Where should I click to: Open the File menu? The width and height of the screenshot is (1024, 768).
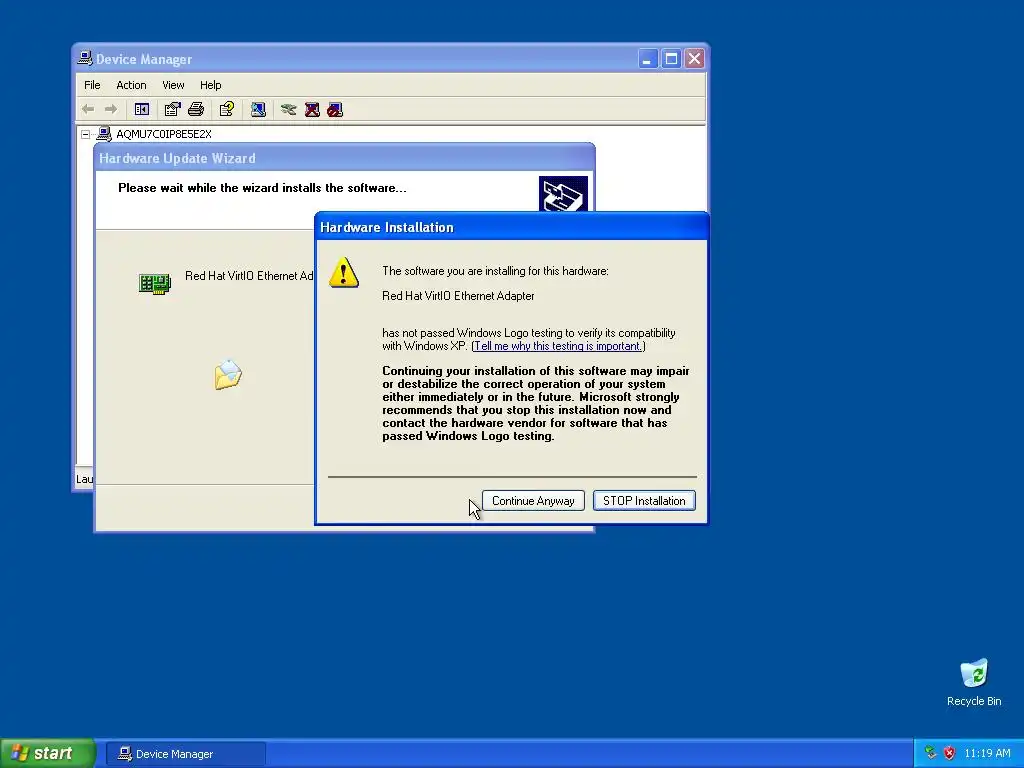pos(92,85)
